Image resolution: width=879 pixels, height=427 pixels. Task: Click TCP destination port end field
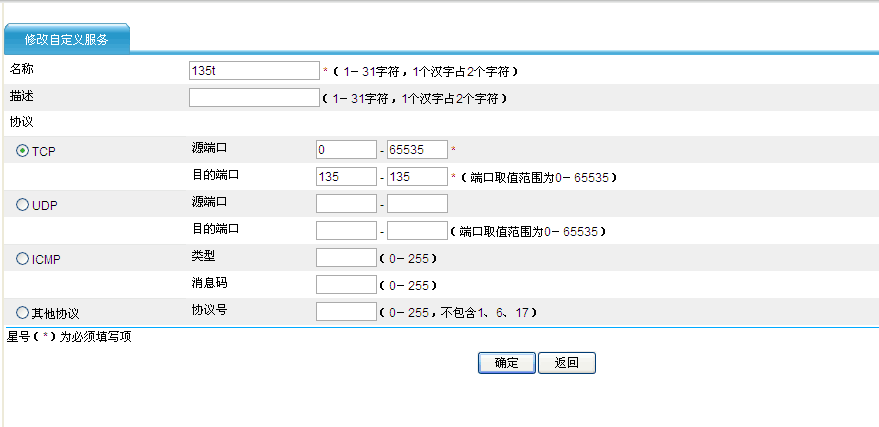(x=417, y=177)
